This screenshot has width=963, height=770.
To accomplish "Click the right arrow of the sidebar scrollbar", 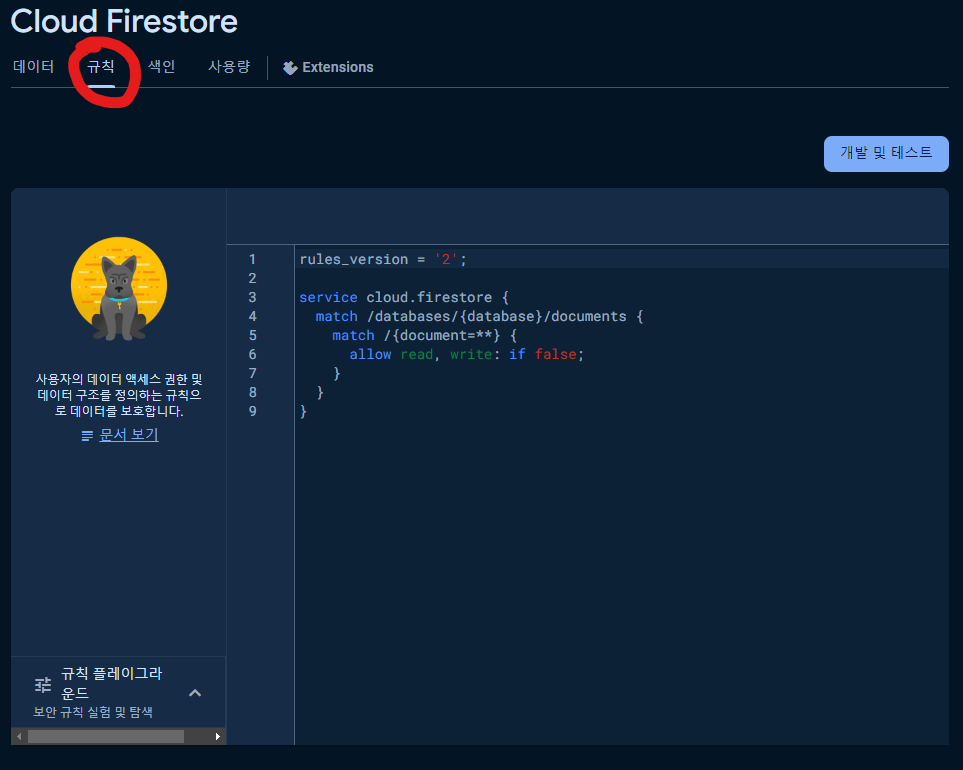I will point(218,736).
